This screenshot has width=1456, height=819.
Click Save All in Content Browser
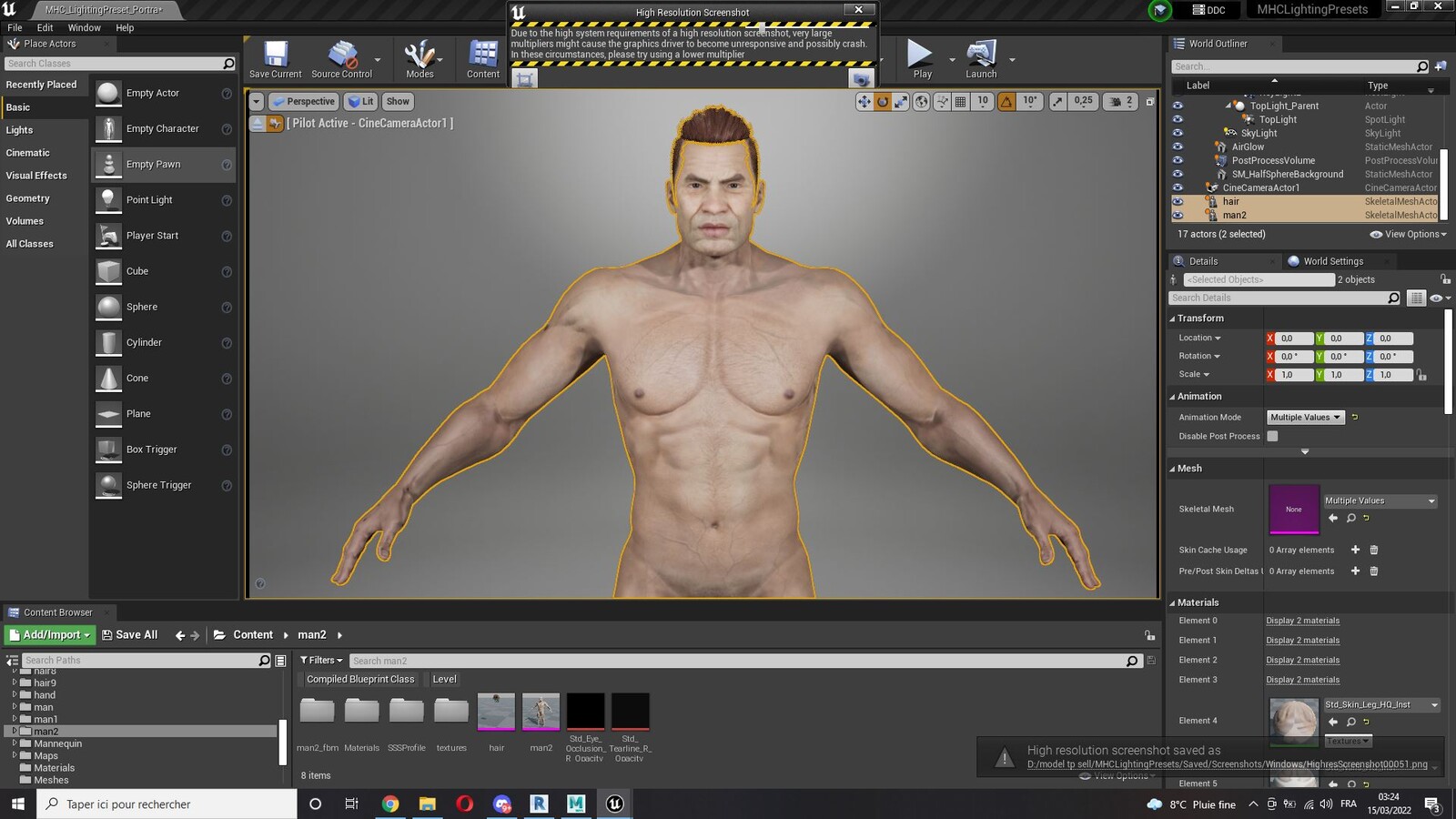[129, 635]
